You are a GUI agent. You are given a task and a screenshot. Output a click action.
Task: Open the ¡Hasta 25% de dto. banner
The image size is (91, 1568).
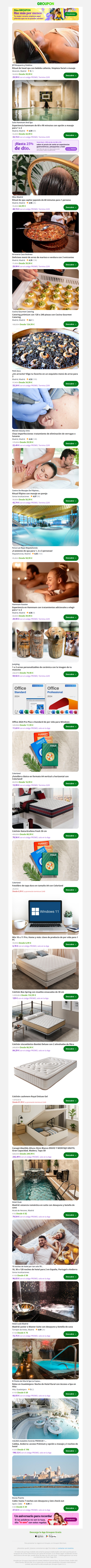45,146
